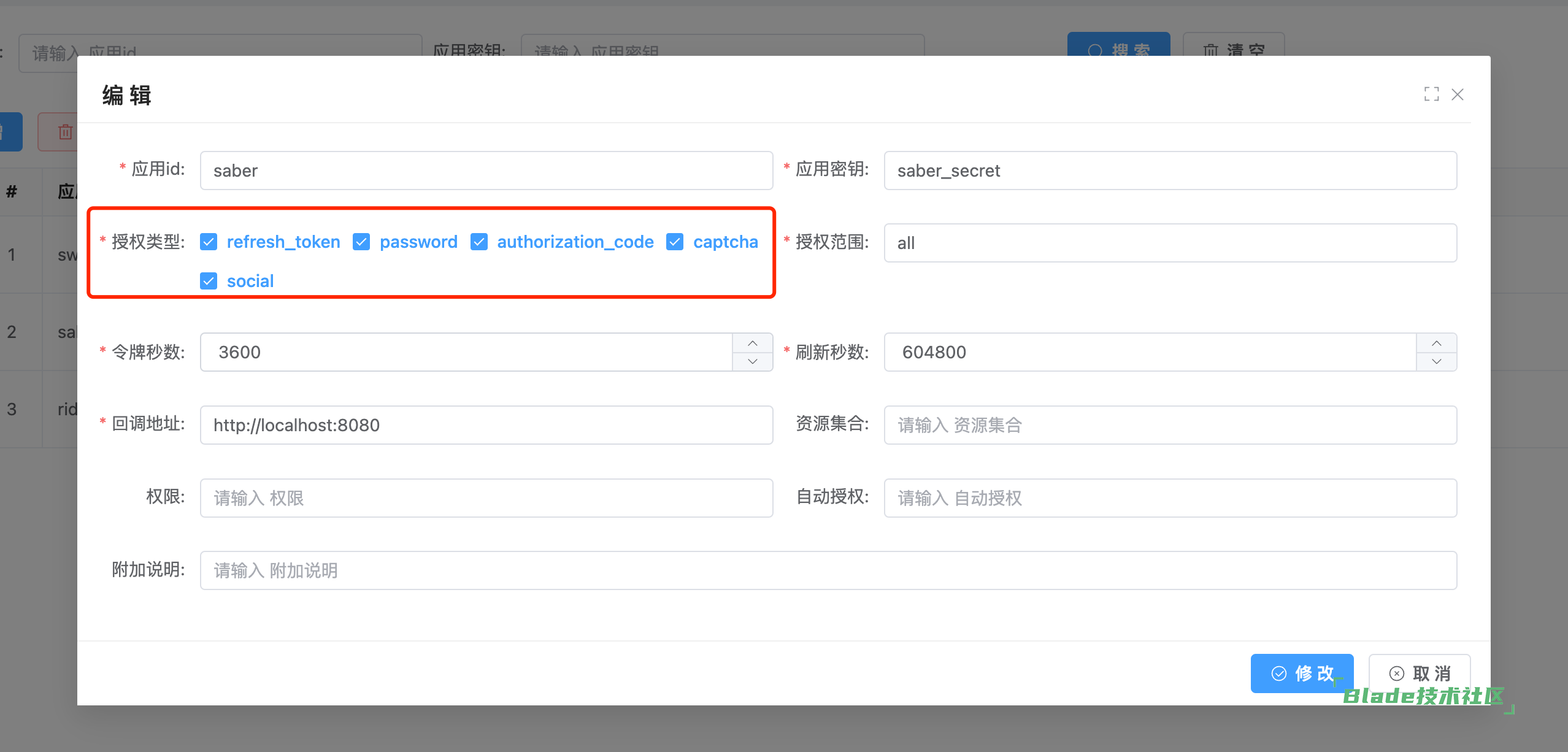Uncheck the refresh_token grant type
Image resolution: width=1568 pixels, height=752 pixels.
pyautogui.click(x=209, y=242)
